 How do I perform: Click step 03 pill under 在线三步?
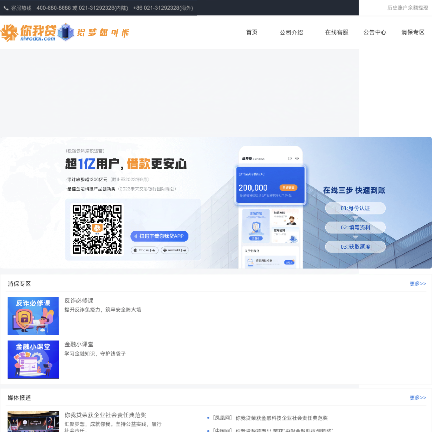[x=355, y=247]
